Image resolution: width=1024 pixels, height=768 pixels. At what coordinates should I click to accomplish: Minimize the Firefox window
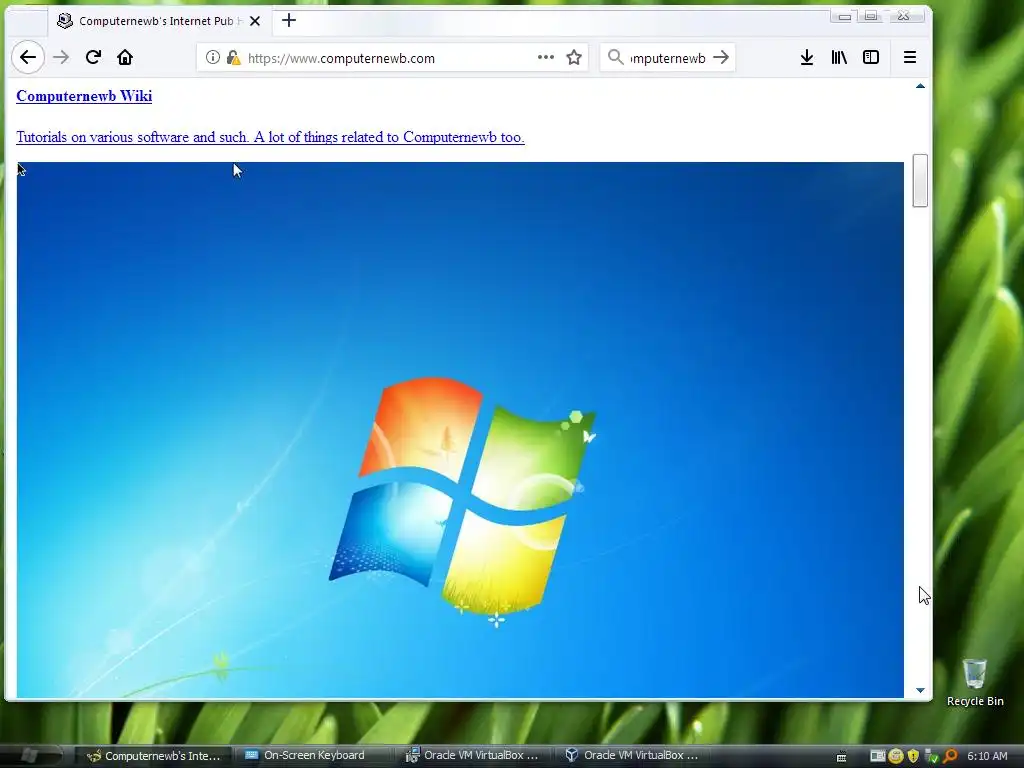[x=844, y=16]
